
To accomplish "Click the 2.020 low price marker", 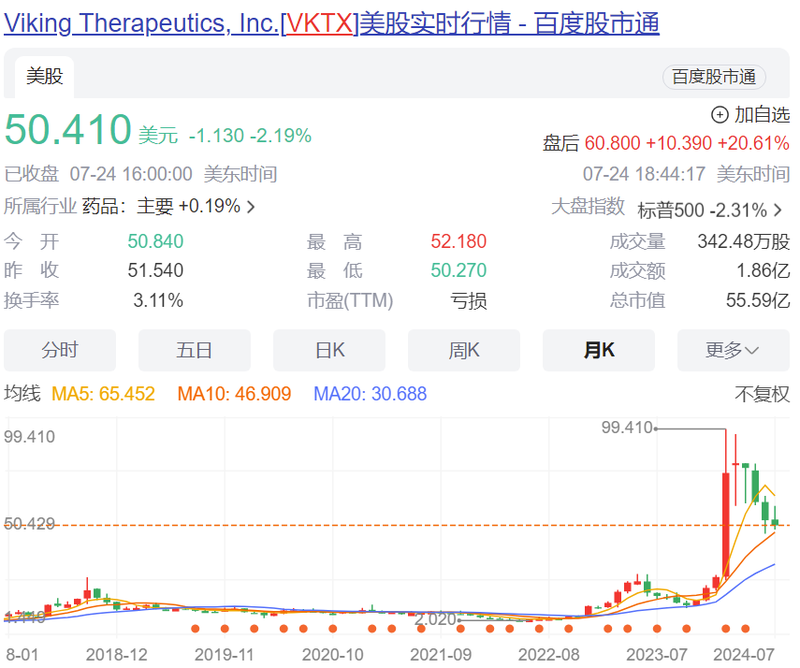I will tap(434, 620).
